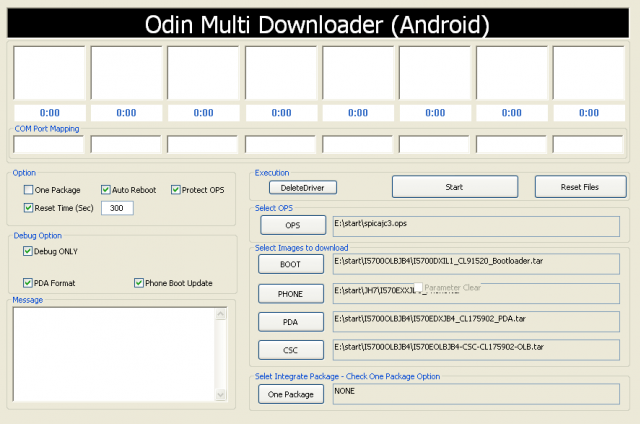Click the first device progress box

tap(49, 73)
